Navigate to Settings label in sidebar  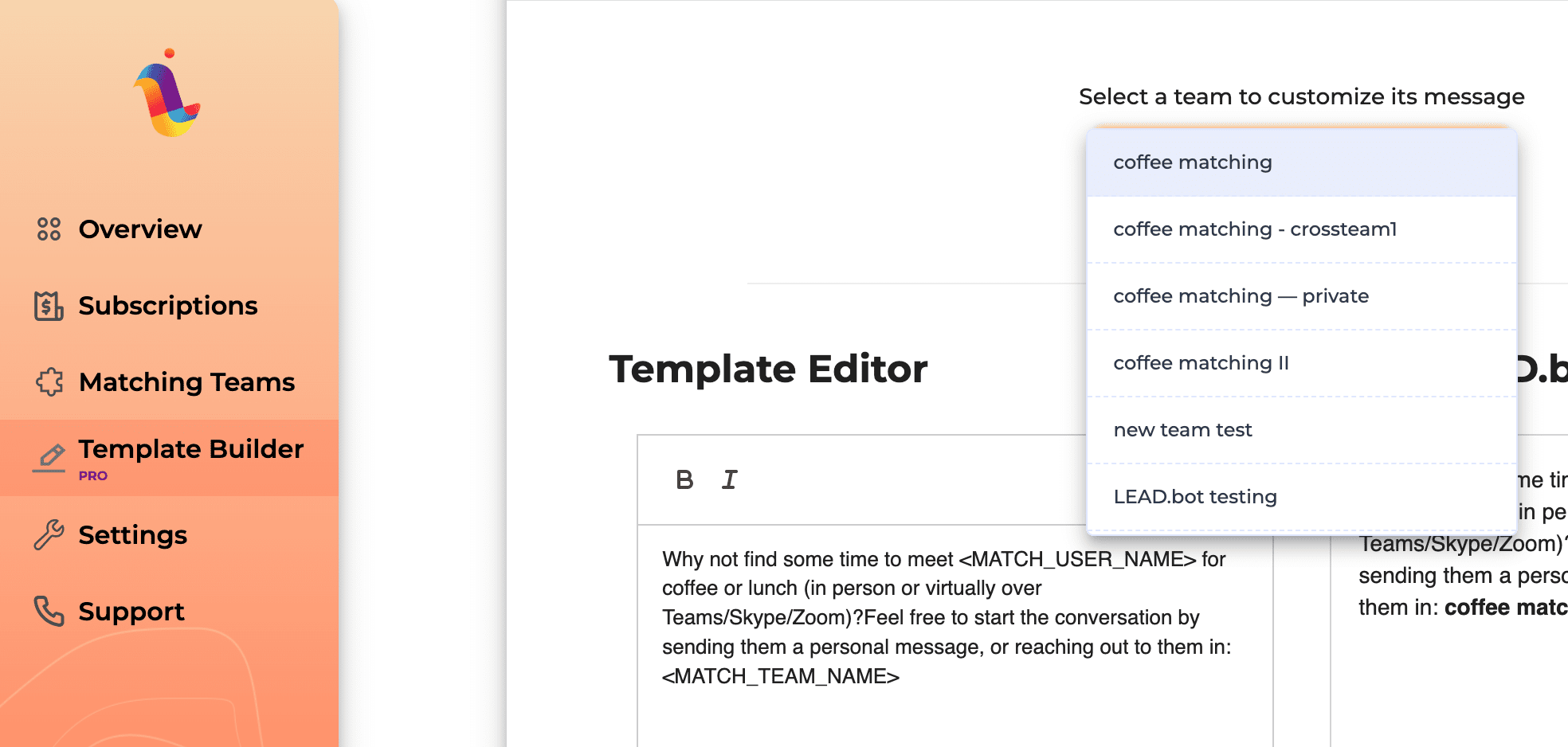(132, 535)
